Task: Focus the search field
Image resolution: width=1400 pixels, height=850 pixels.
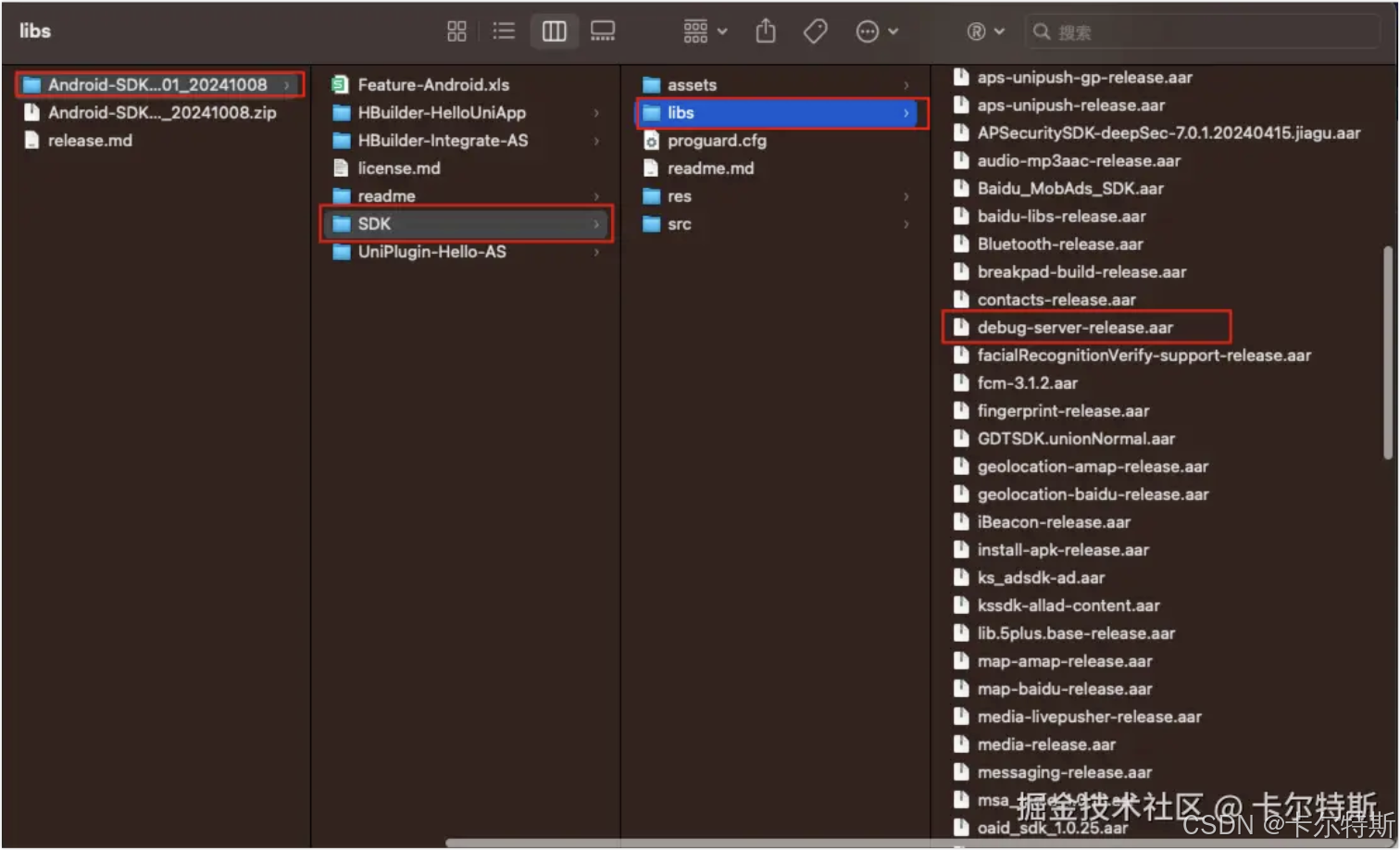Action: coord(1204,32)
